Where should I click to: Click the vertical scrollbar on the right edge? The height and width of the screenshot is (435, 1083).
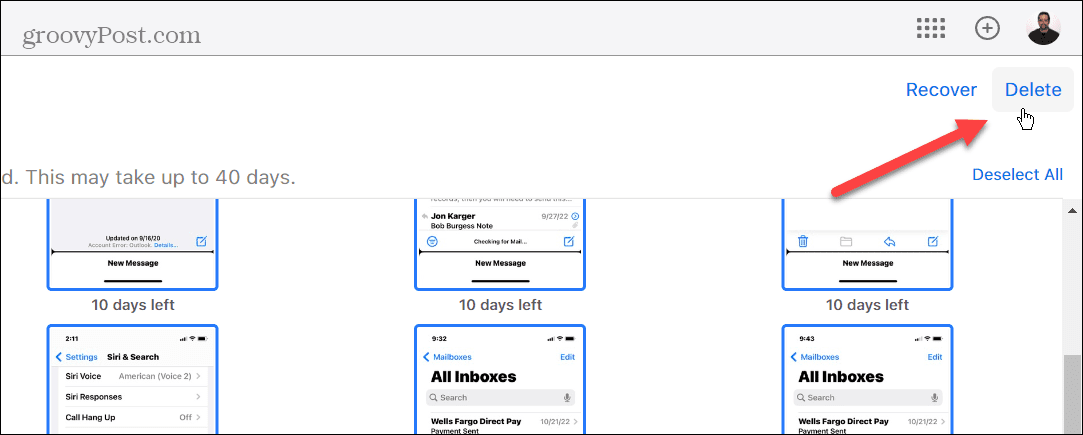click(x=1074, y=390)
